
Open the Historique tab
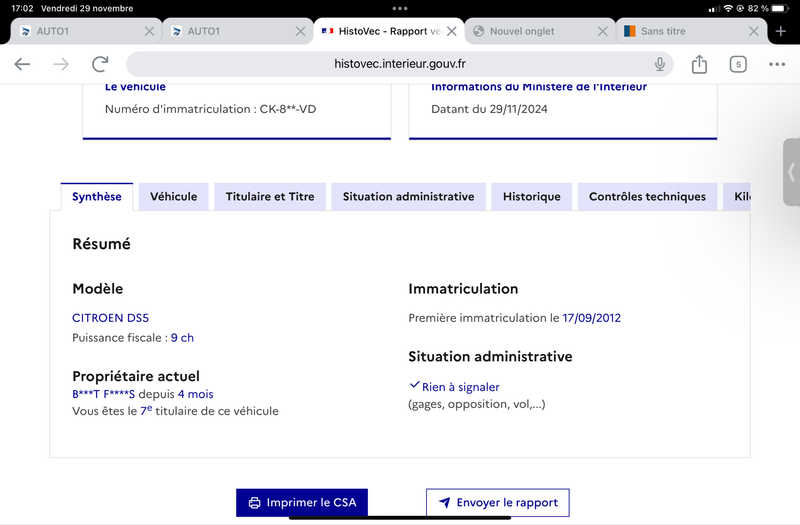[532, 196]
